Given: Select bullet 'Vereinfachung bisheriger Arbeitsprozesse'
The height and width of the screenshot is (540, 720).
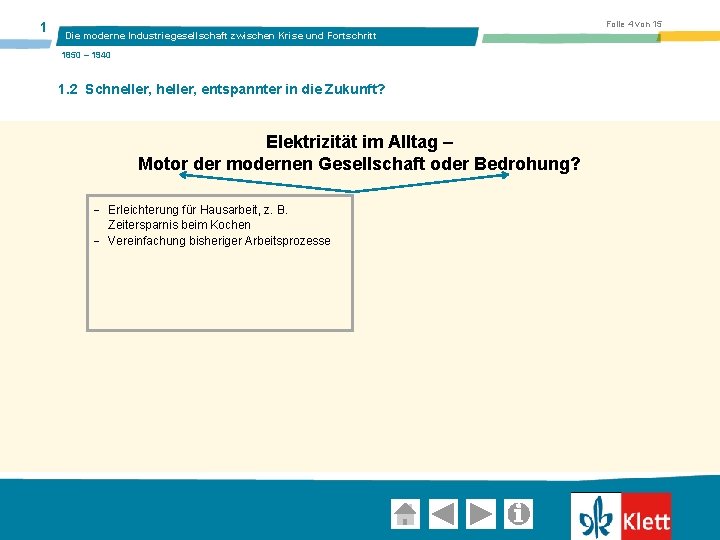Looking at the screenshot, I should (219, 241).
